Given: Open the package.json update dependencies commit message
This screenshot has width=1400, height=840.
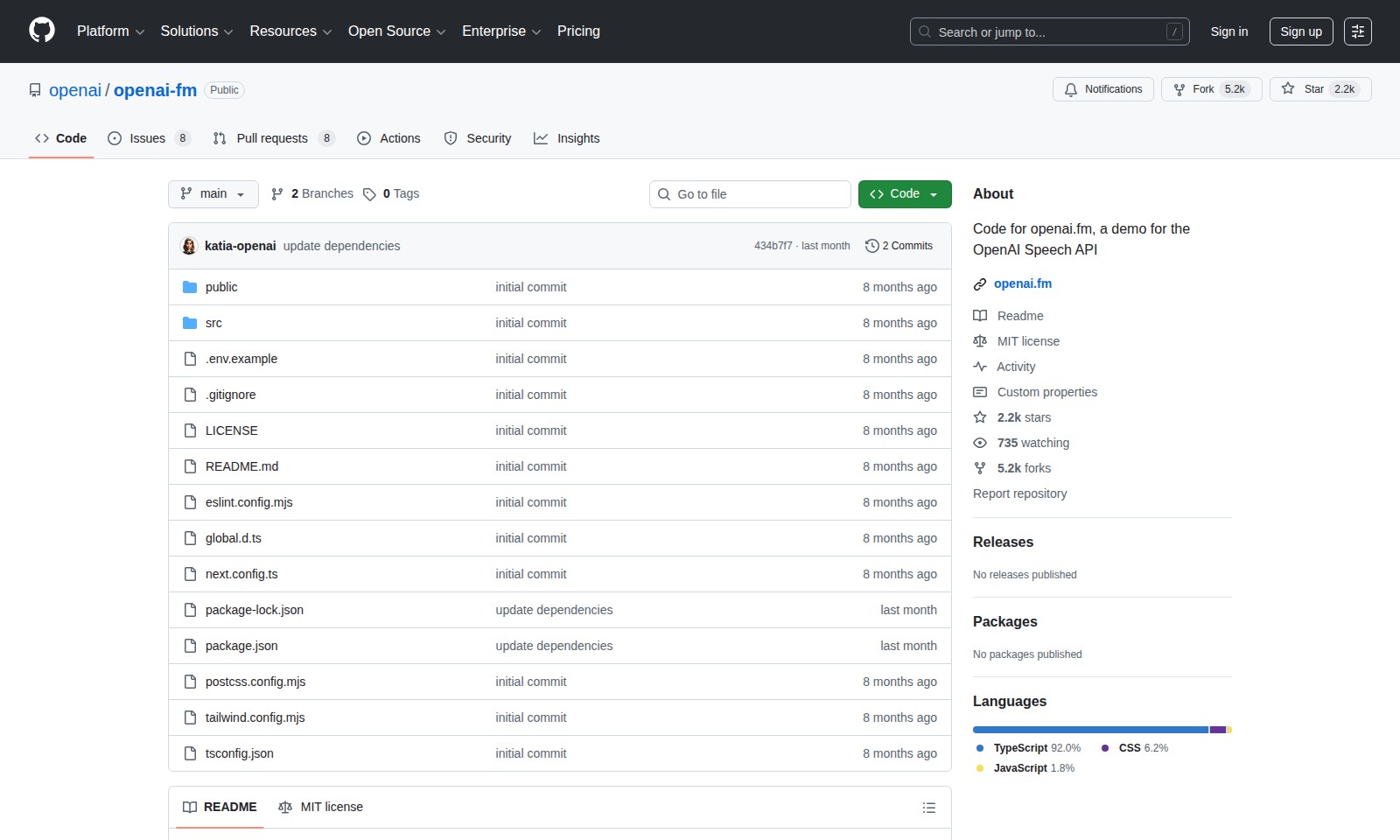Looking at the screenshot, I should [554, 646].
